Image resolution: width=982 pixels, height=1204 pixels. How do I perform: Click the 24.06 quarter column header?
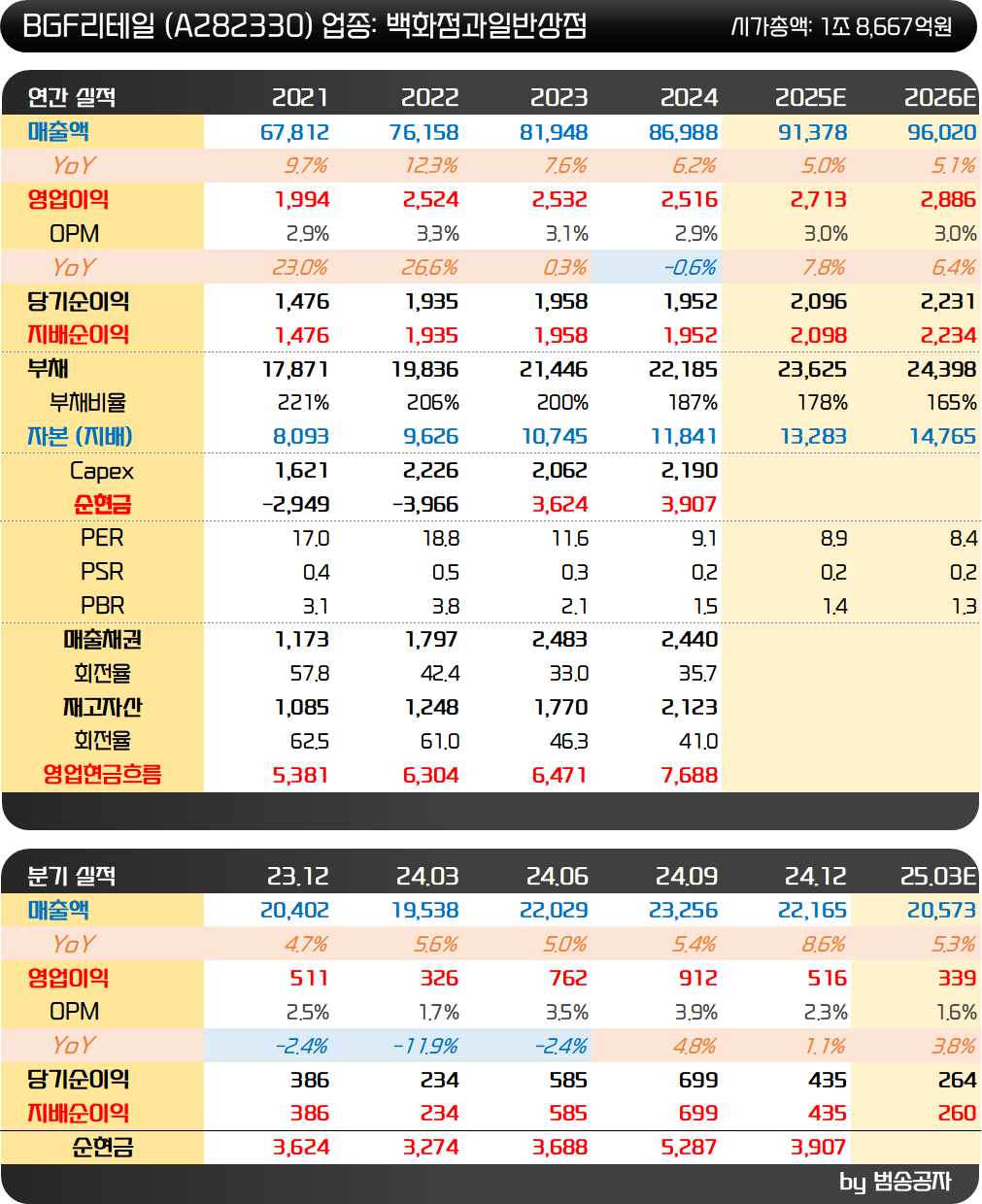[558, 876]
